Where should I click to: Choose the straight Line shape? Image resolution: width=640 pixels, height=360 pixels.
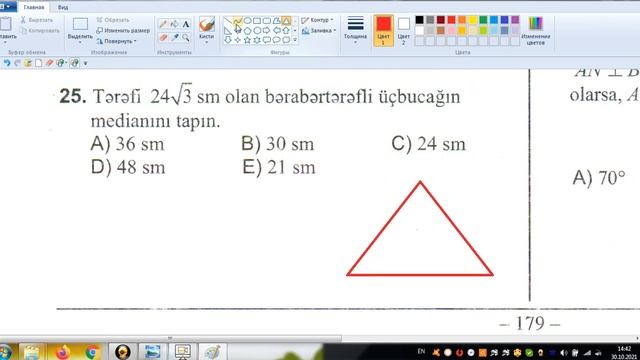pos(228,21)
